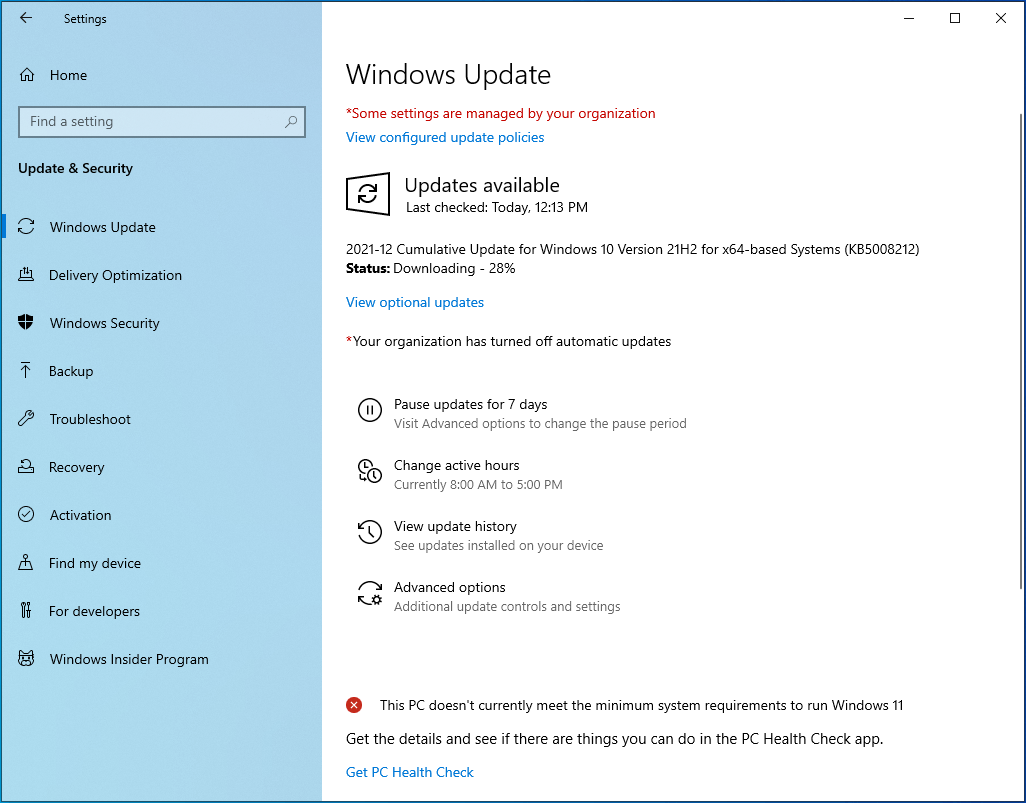
Task: Click the back arrow in Settings header
Action: coord(26,18)
